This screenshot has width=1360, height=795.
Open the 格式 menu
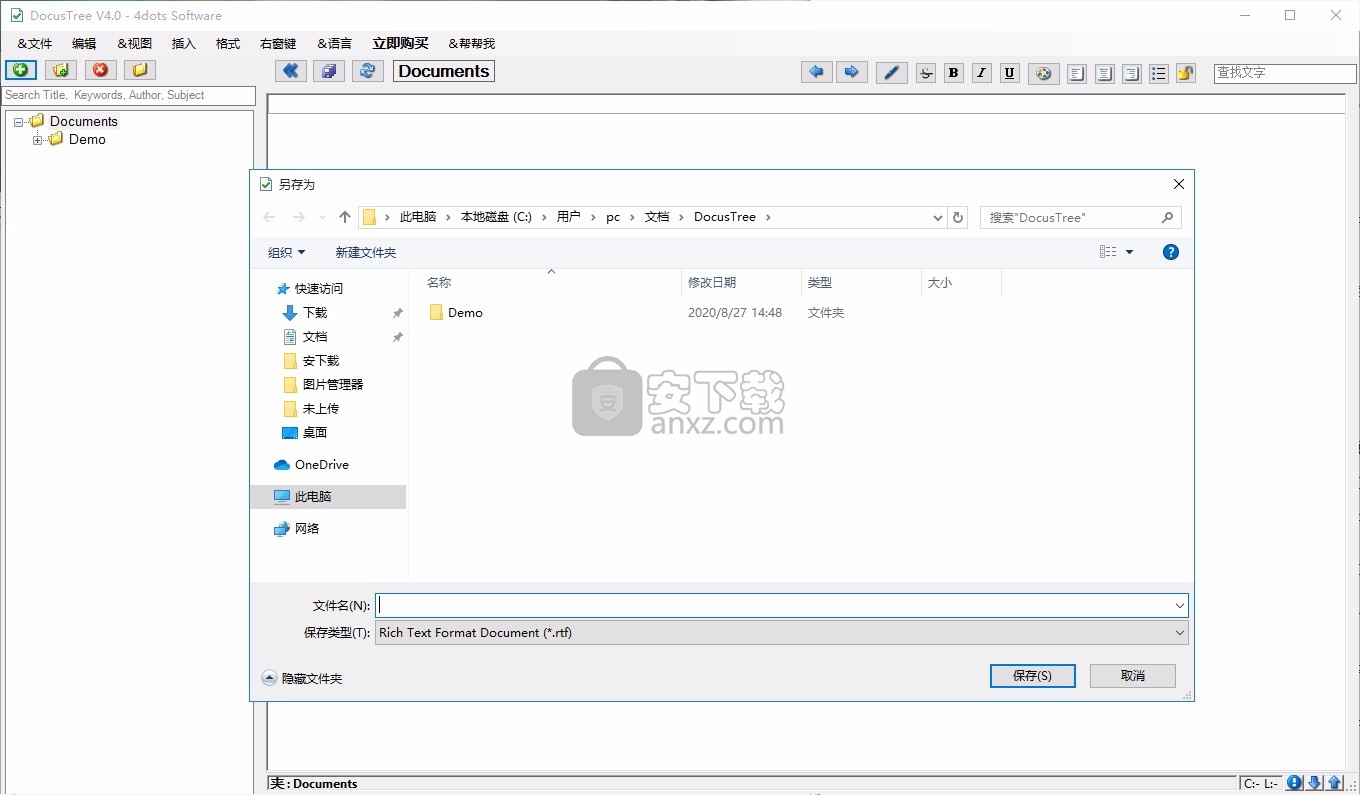click(x=228, y=44)
